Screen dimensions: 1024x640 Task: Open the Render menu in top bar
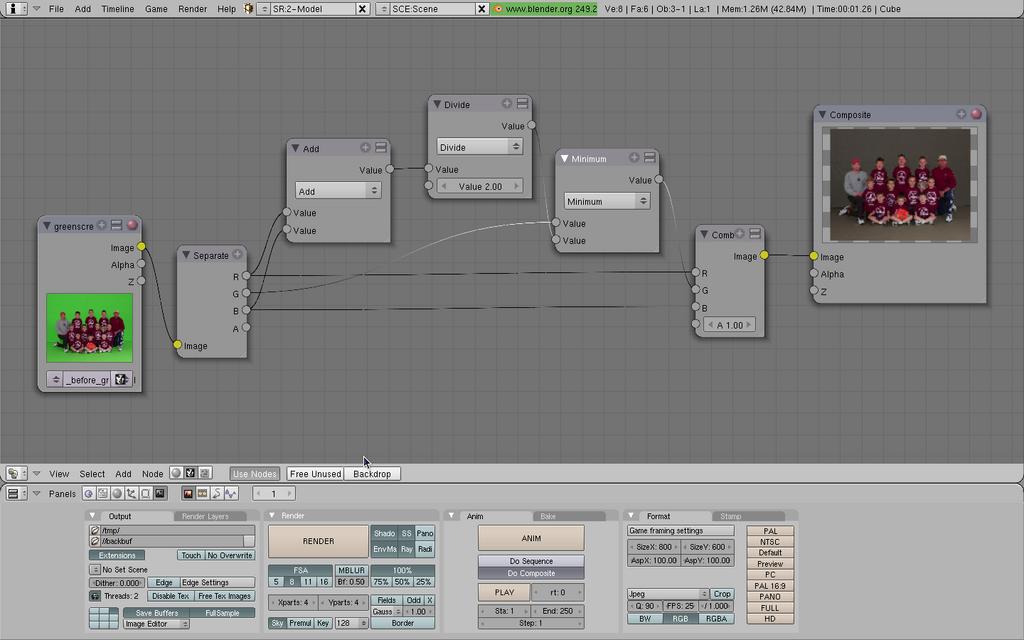(192, 9)
